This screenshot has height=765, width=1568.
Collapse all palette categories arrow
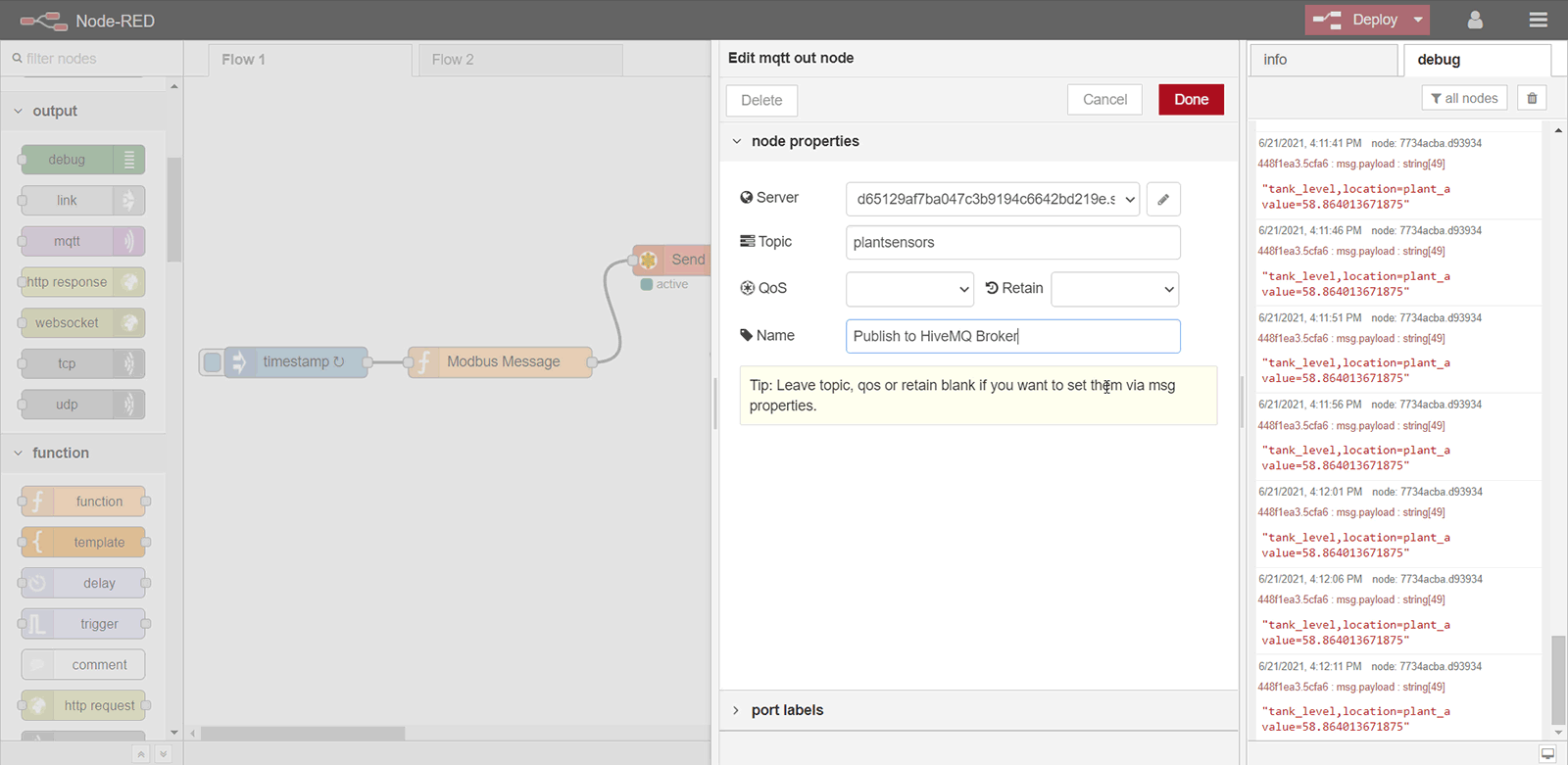pyautogui.click(x=141, y=753)
